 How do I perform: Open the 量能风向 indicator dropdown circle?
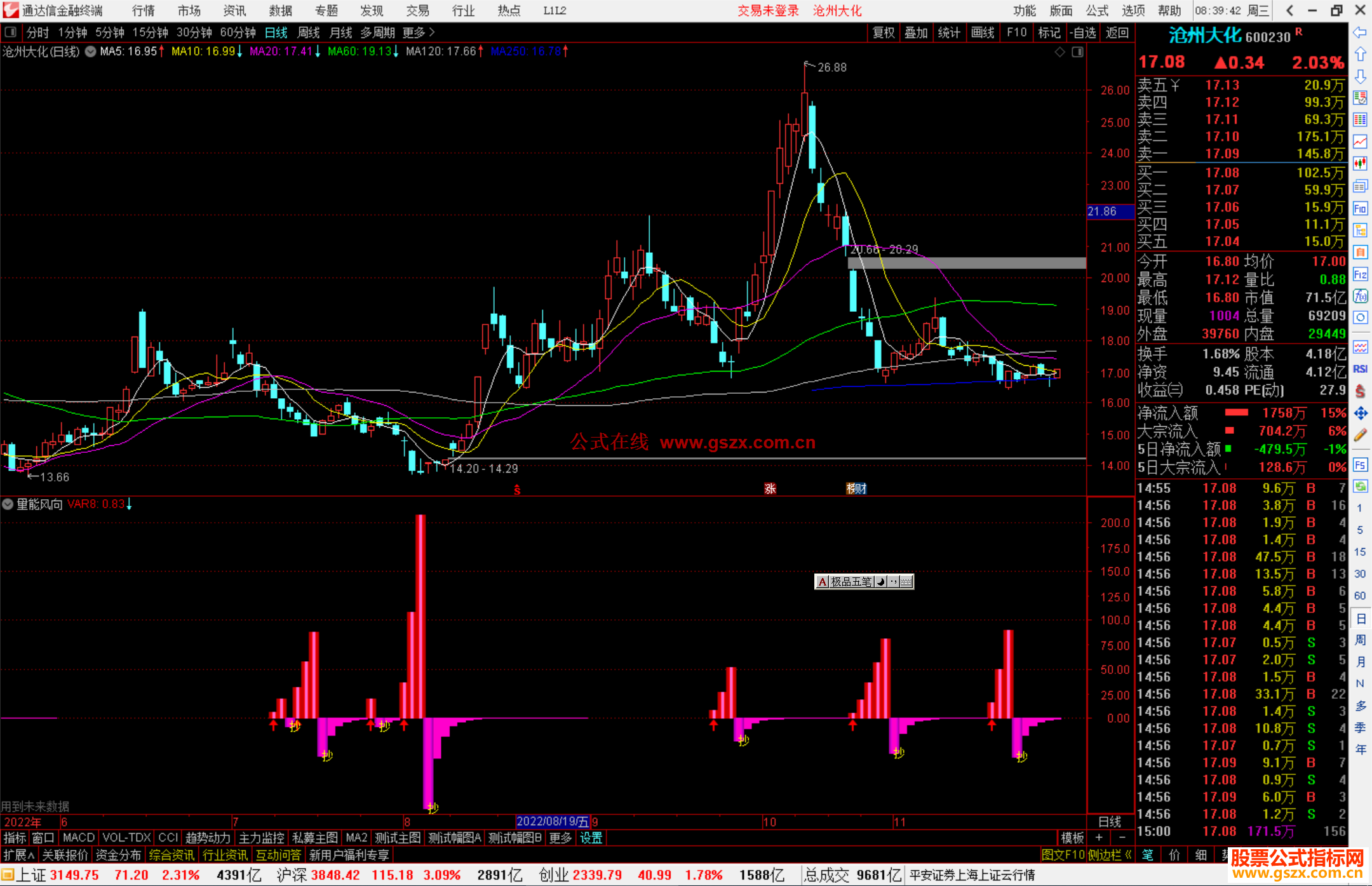point(8,504)
